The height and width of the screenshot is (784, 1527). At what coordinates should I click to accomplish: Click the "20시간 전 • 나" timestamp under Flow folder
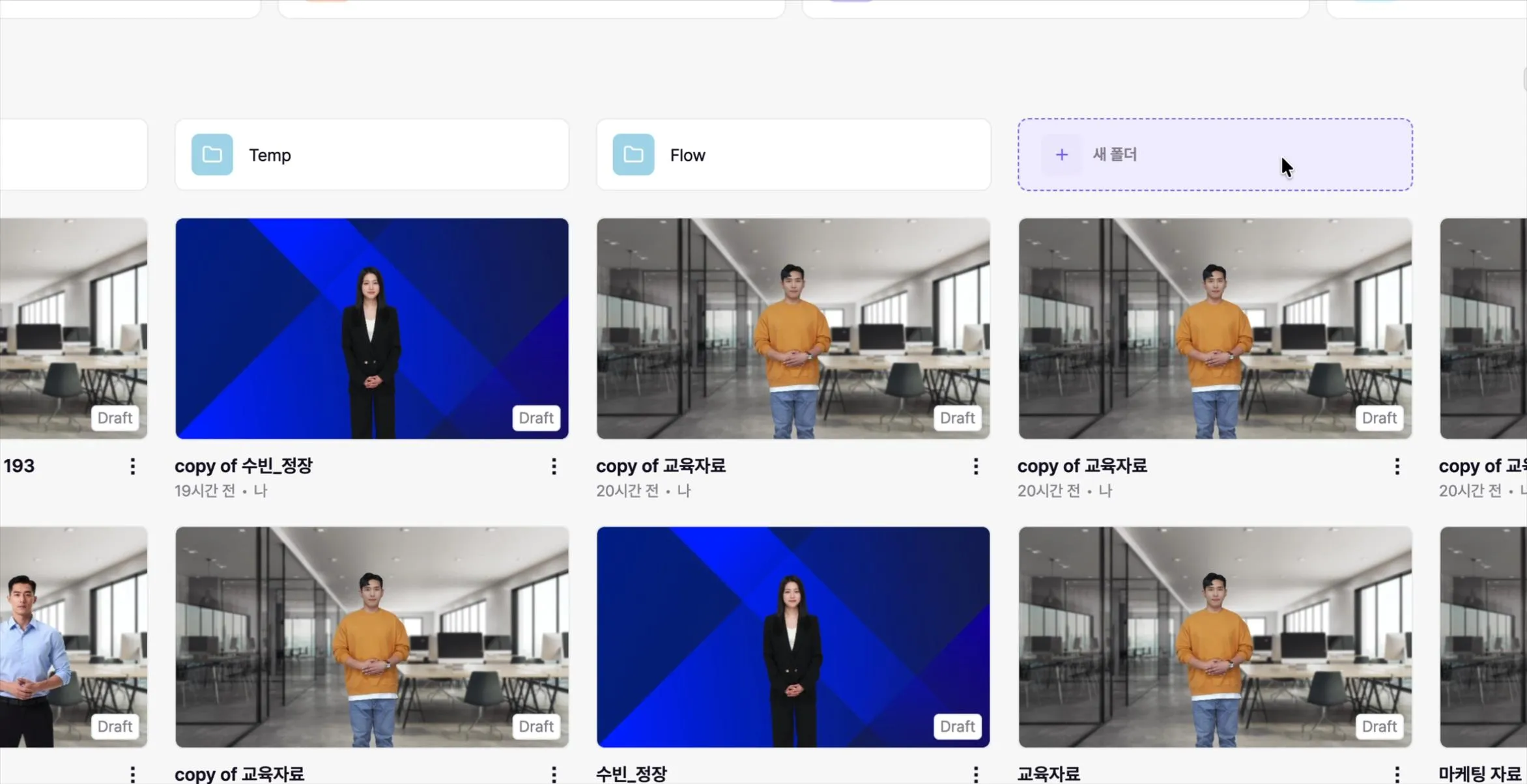(644, 490)
